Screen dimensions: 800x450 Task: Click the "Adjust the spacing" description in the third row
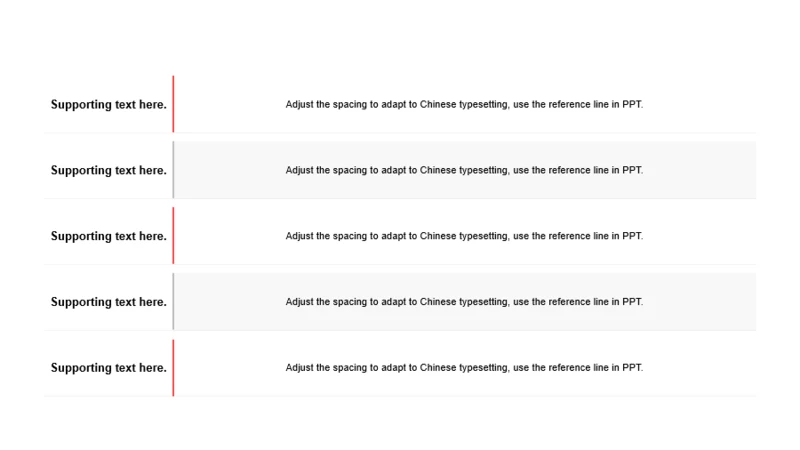[x=464, y=236]
